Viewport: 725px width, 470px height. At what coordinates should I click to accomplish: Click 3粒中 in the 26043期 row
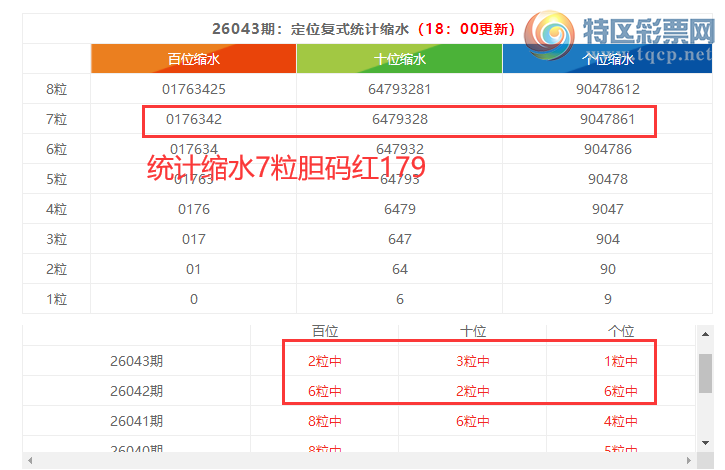[x=473, y=361]
